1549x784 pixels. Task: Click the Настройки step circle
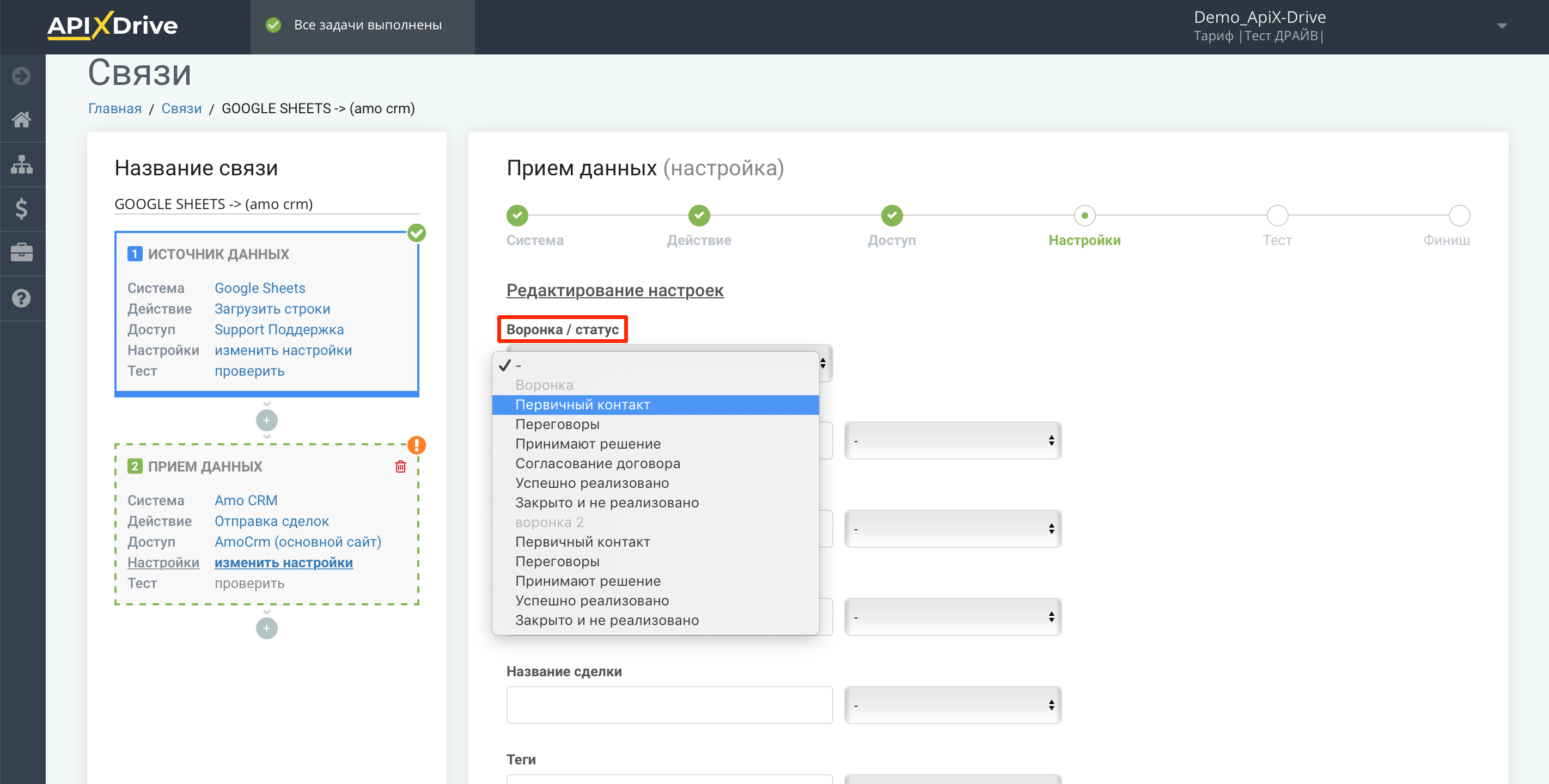tap(1084, 215)
